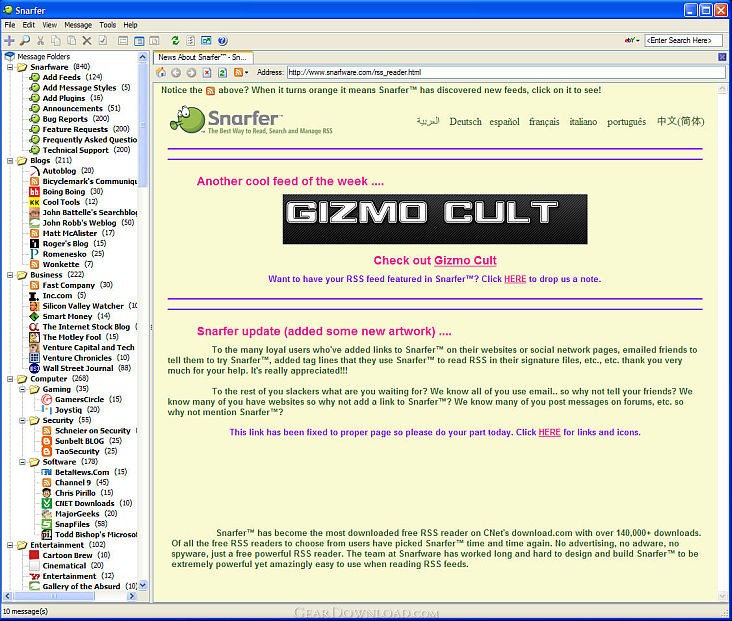Click the folder tree scroll-up arrow
Image resolution: width=732 pixels, height=621 pixels.
pyautogui.click(x=143, y=57)
